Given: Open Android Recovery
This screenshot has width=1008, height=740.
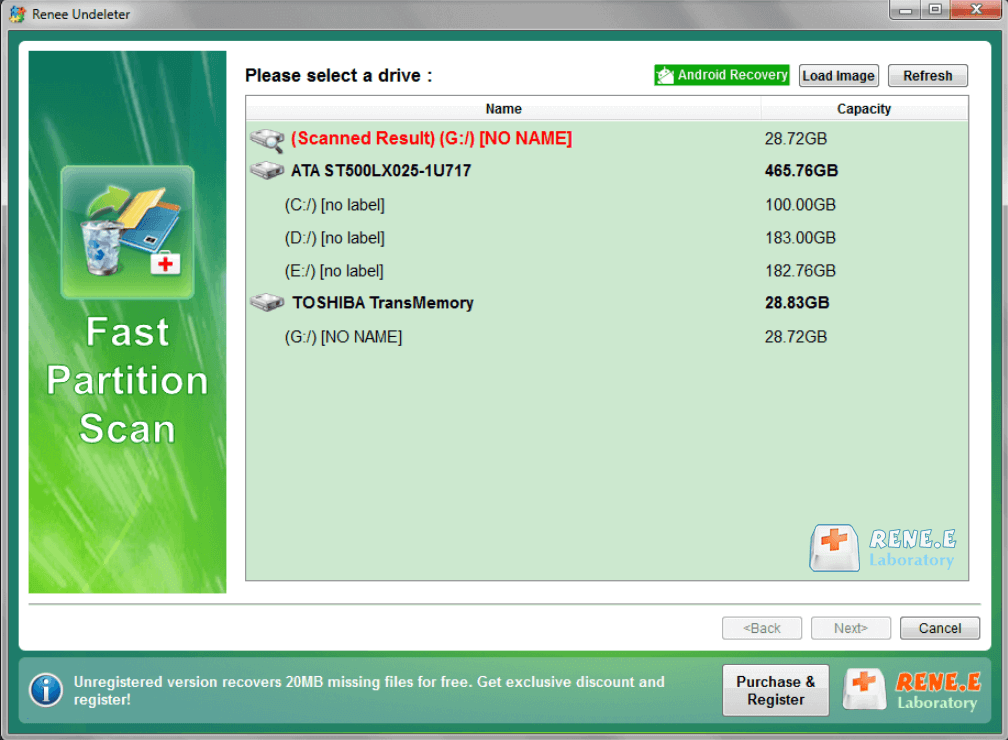Looking at the screenshot, I should coord(722,75).
